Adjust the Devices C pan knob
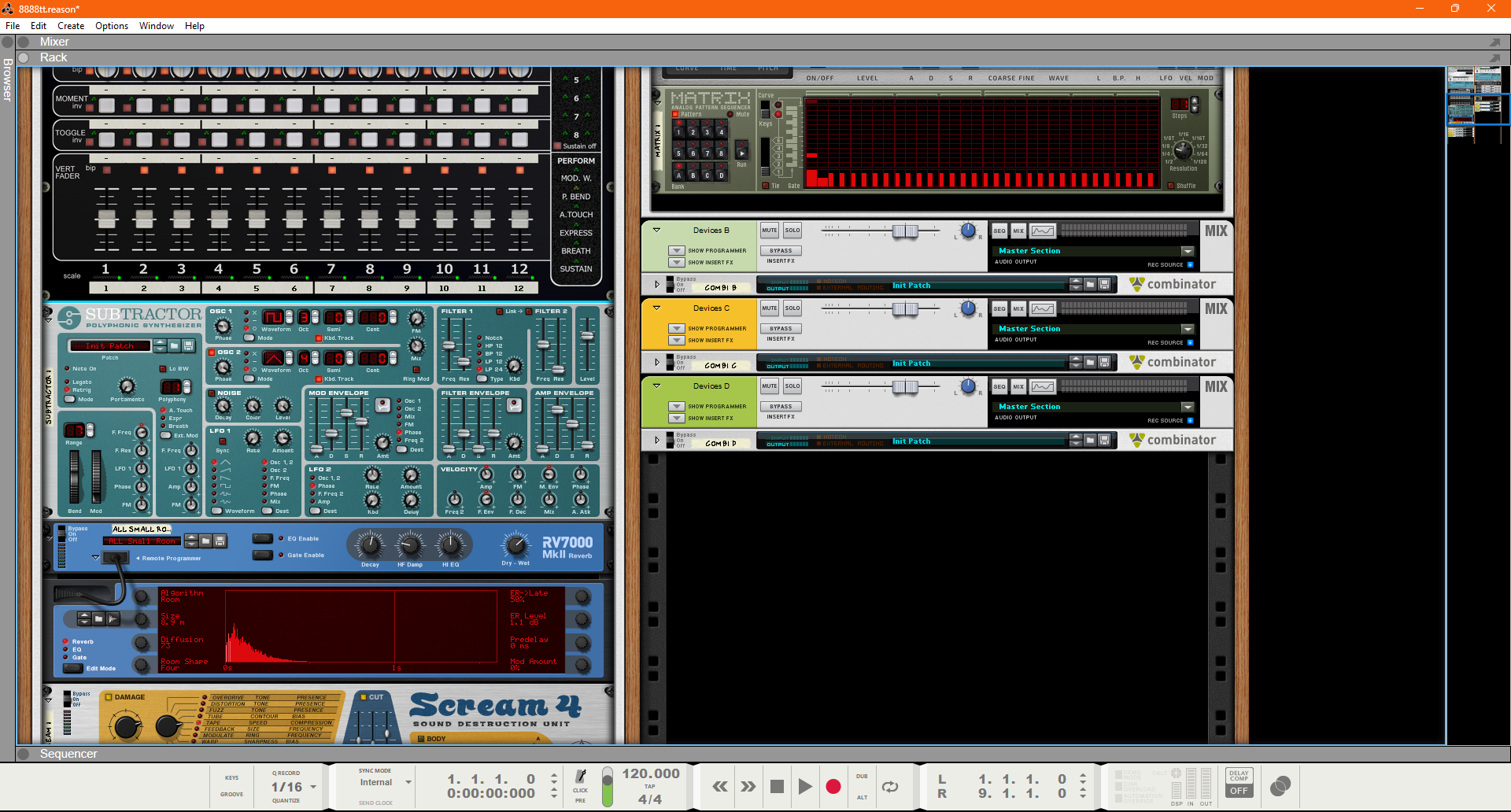The width and height of the screenshot is (1511, 812). tap(968, 308)
